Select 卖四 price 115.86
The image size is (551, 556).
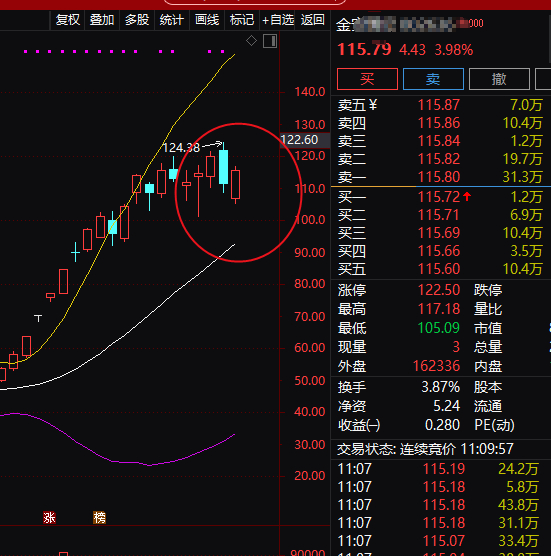point(439,123)
